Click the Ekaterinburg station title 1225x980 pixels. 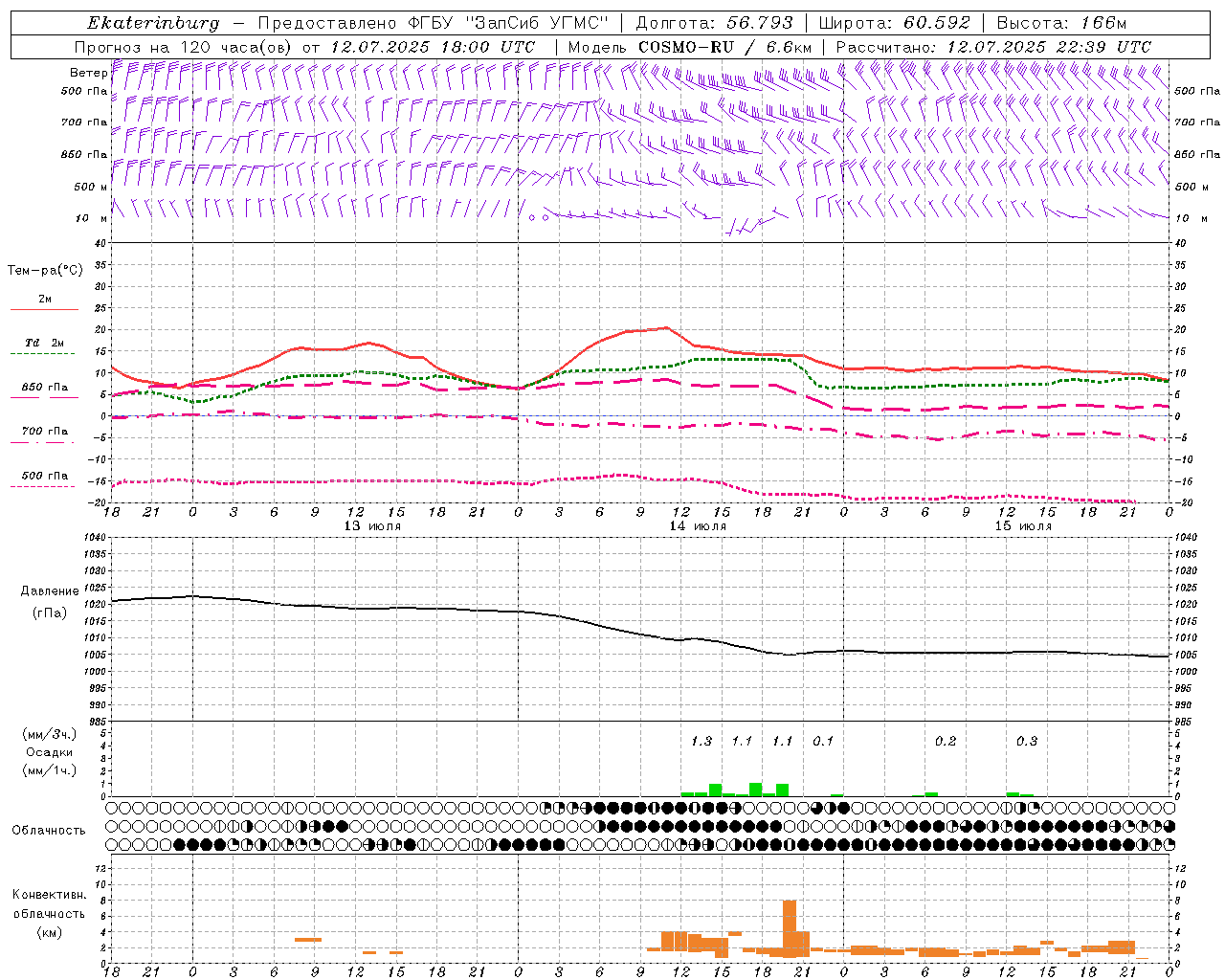(152, 23)
